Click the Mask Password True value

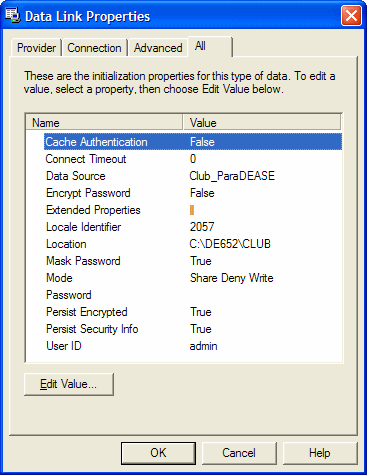(201, 261)
